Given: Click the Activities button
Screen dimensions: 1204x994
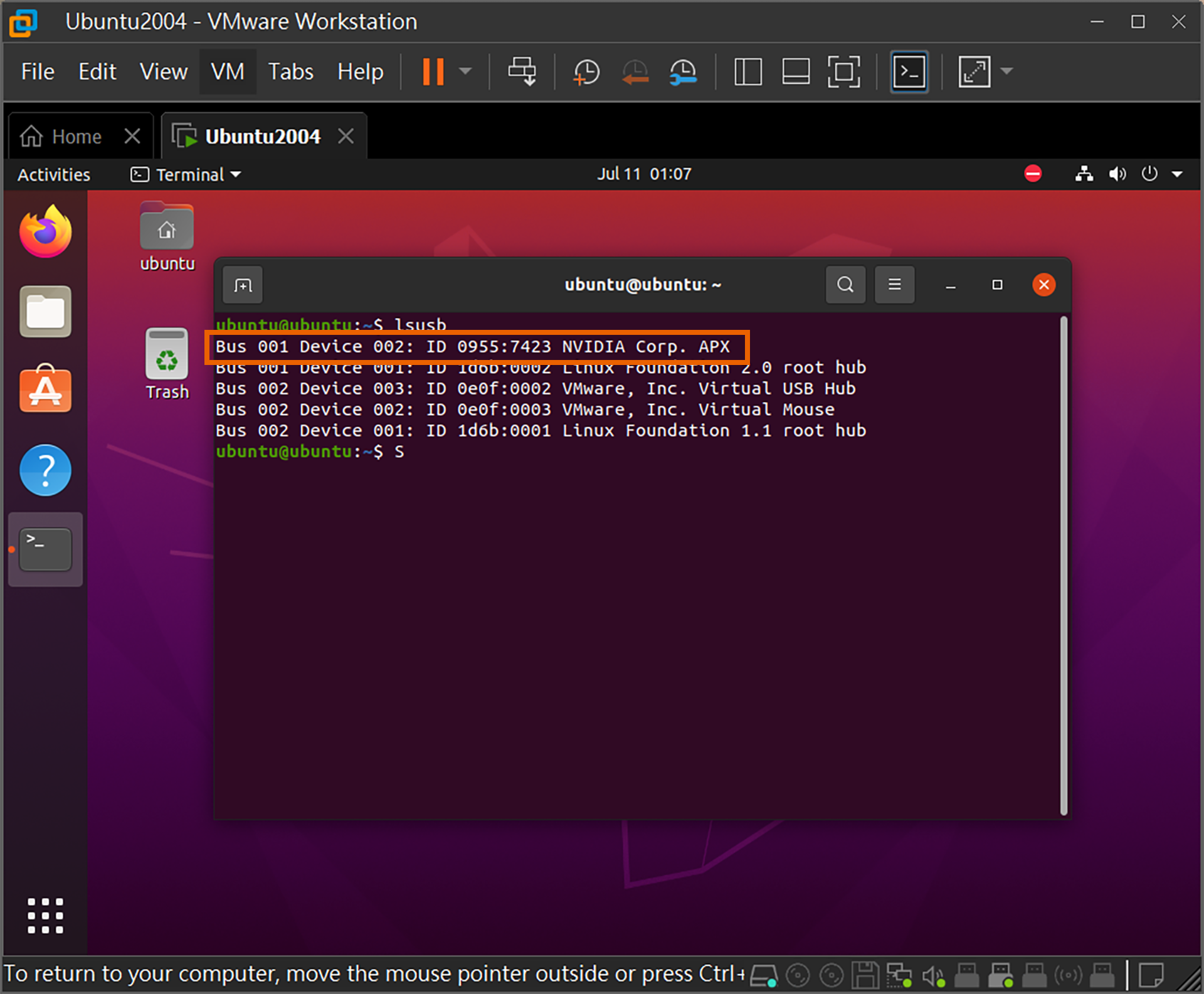Looking at the screenshot, I should (x=54, y=174).
